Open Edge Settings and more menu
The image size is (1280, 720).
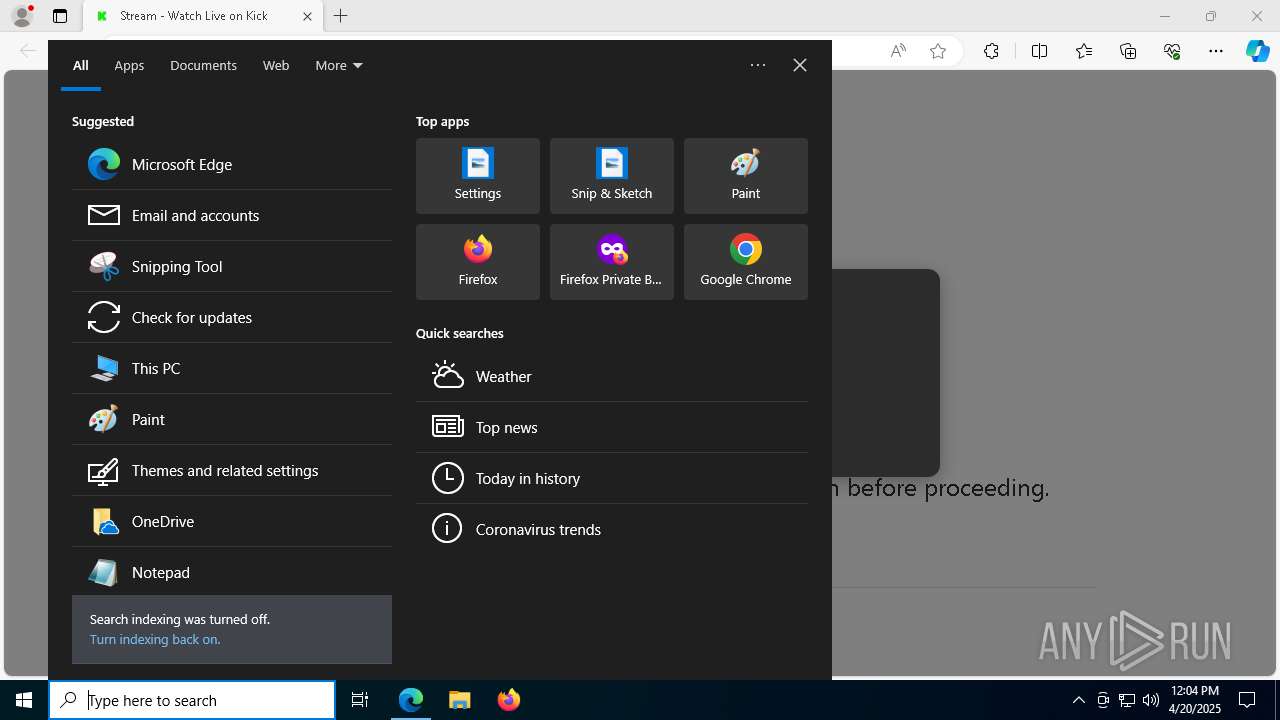[1216, 51]
